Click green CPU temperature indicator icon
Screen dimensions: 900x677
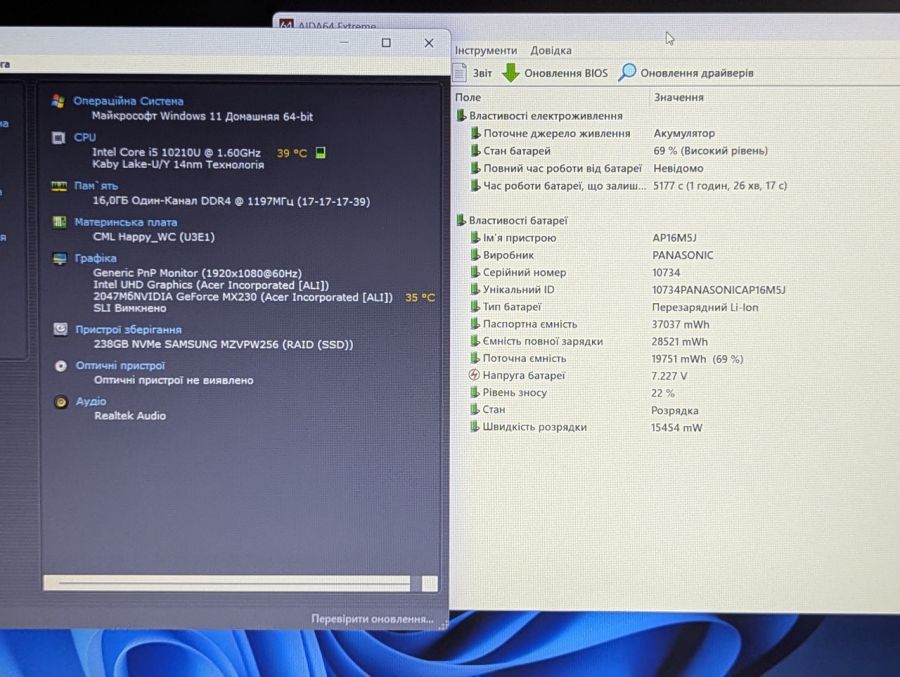point(320,152)
